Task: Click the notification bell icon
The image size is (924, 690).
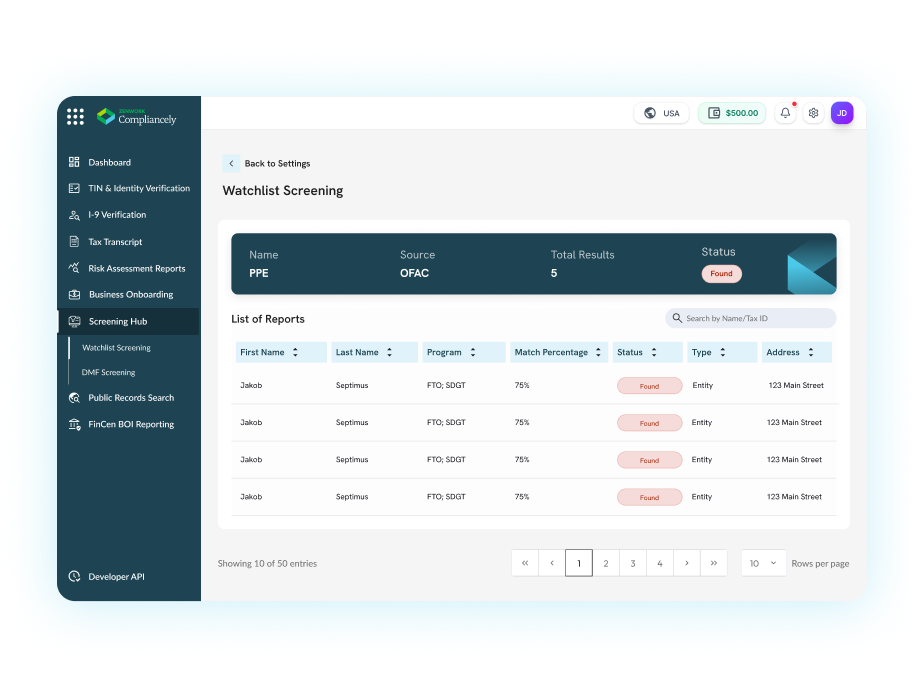Action: pyautogui.click(x=785, y=113)
